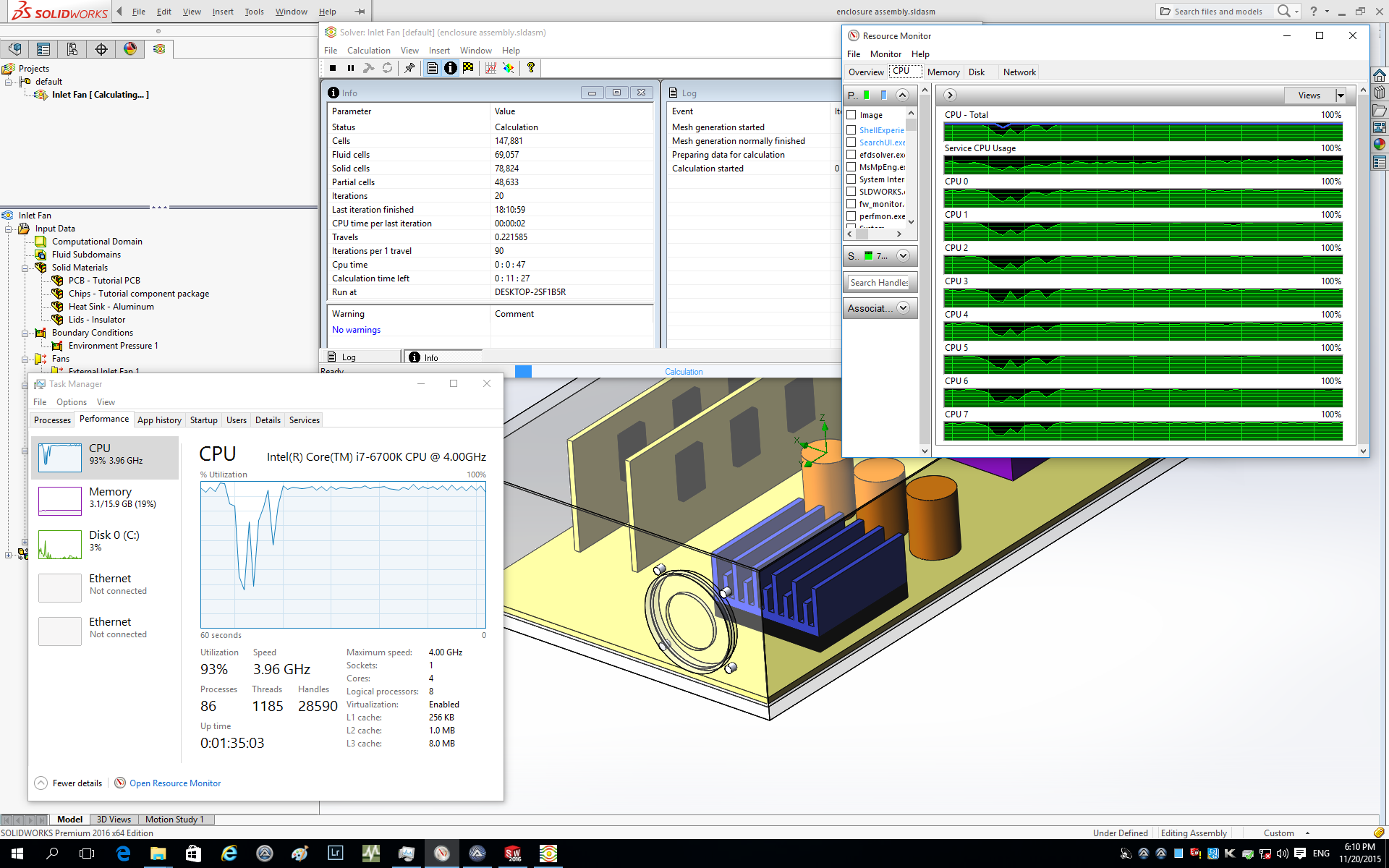Click Fewer details in Task Manager
This screenshot has width=1389, height=868.
[77, 783]
